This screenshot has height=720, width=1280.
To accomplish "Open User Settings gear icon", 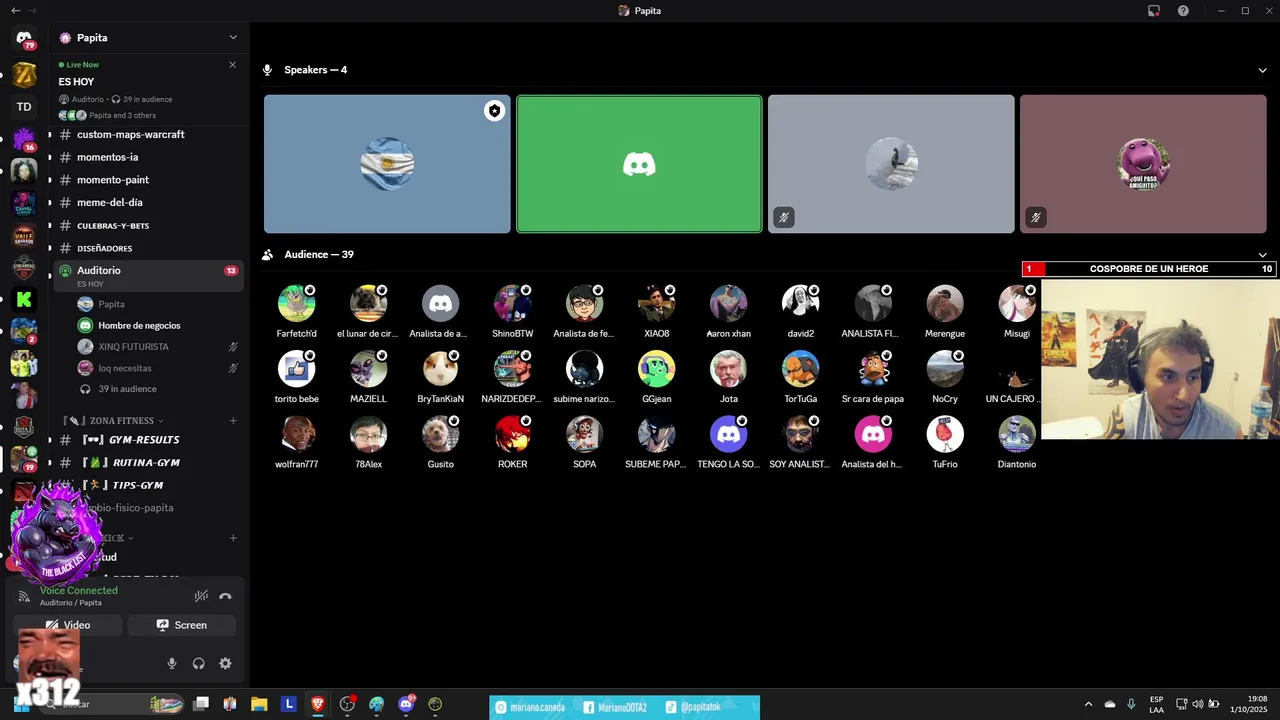I will click(x=225, y=663).
